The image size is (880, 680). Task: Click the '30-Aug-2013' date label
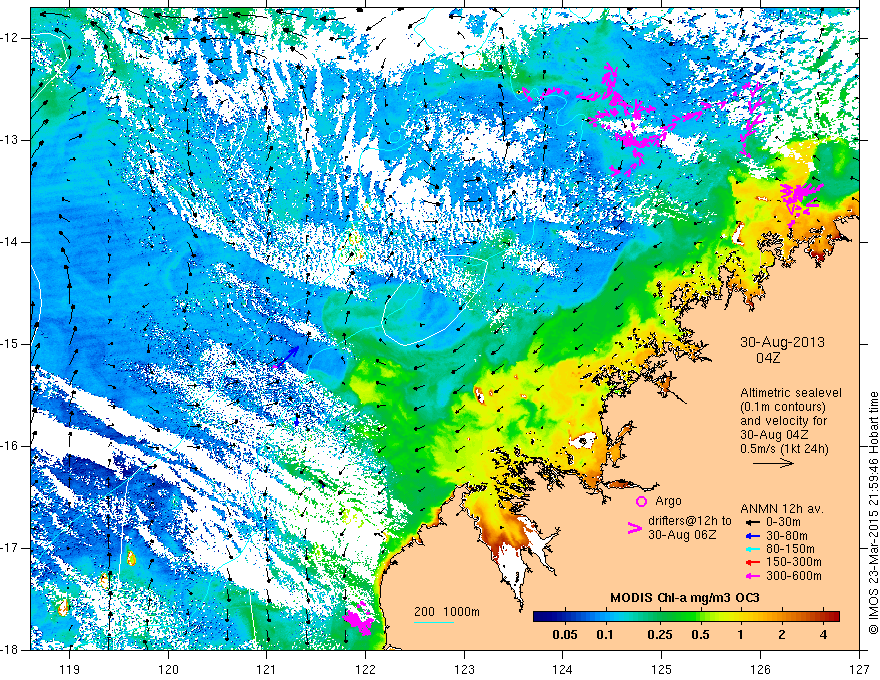(782, 342)
